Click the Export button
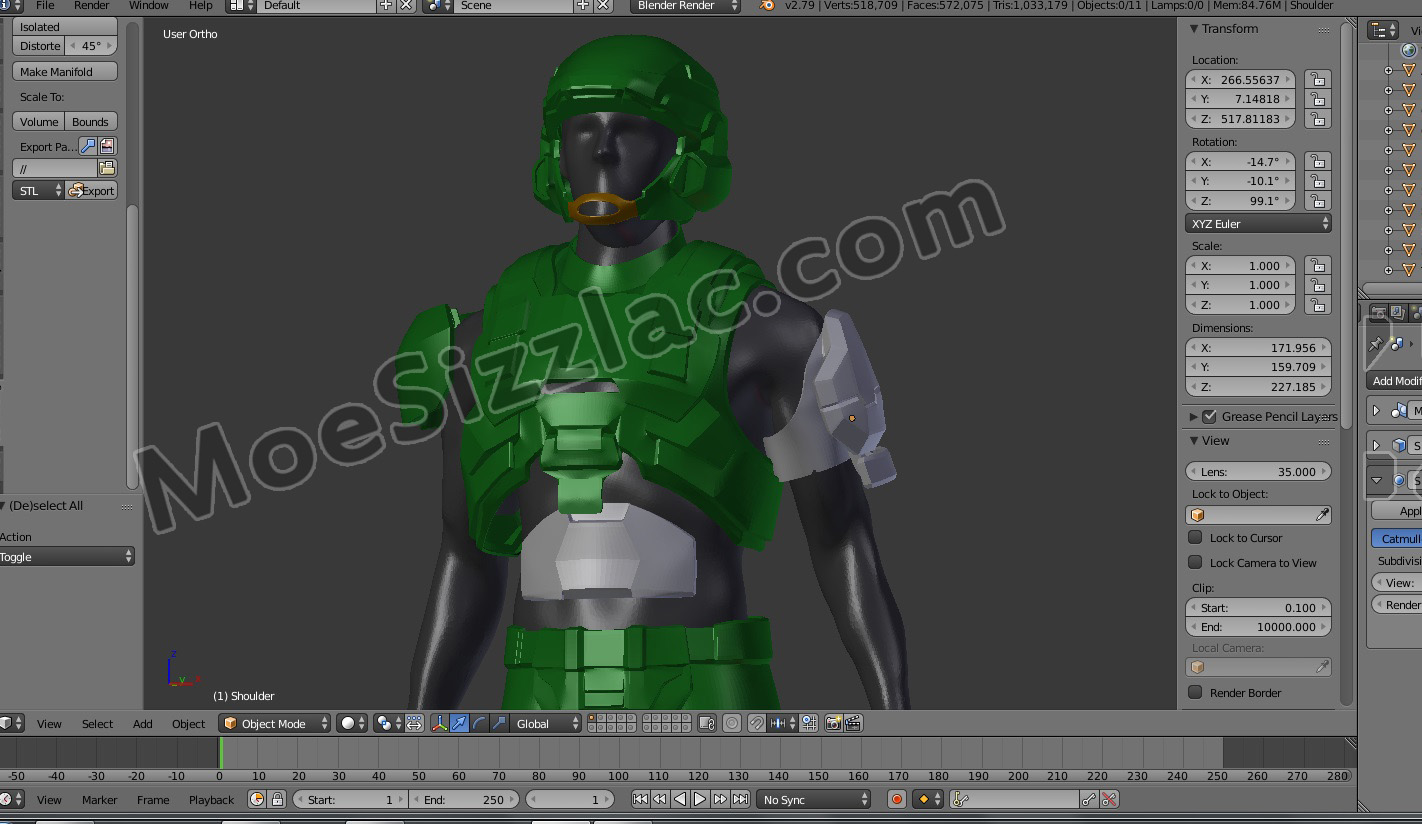Screen dimensions: 1422x824 point(91,190)
